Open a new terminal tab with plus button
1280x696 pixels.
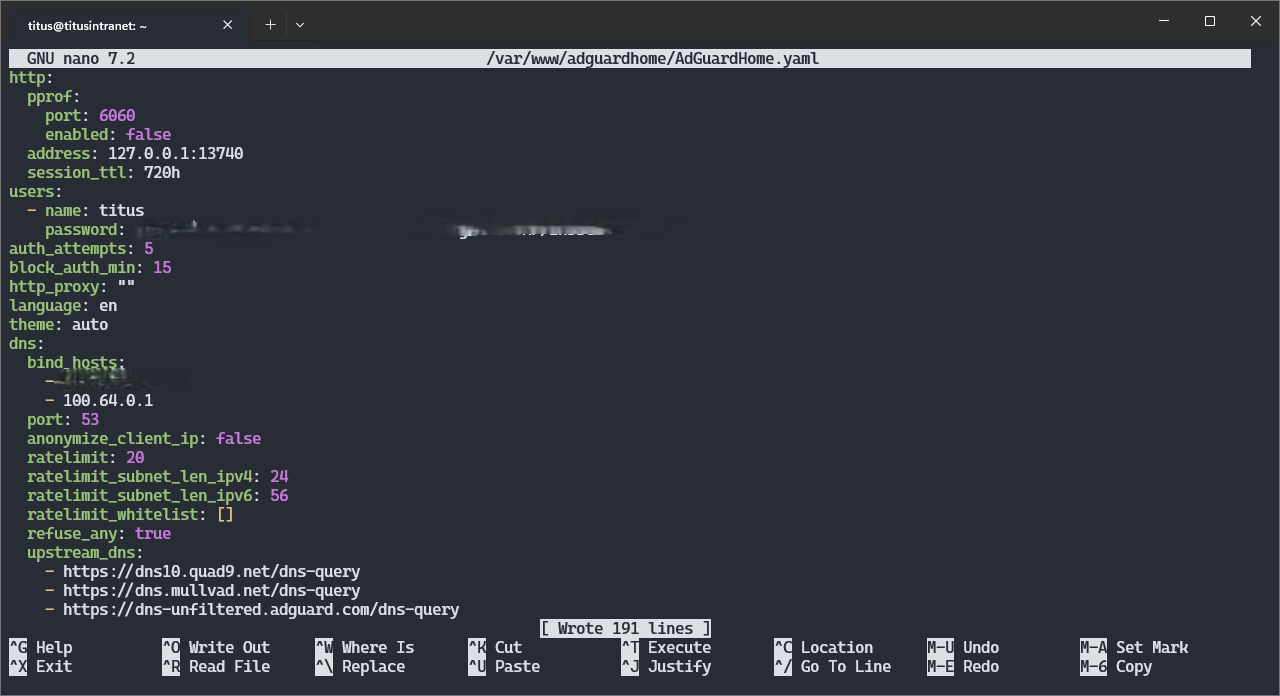(270, 24)
